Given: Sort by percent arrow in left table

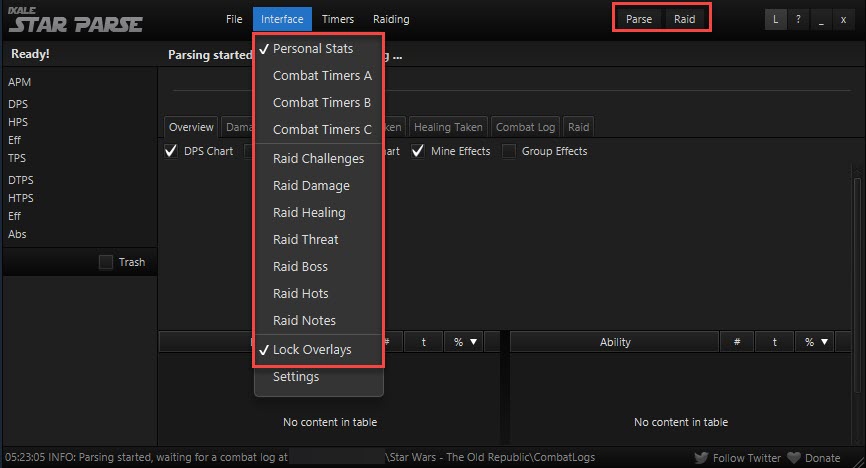Looking at the screenshot, I should (473, 342).
